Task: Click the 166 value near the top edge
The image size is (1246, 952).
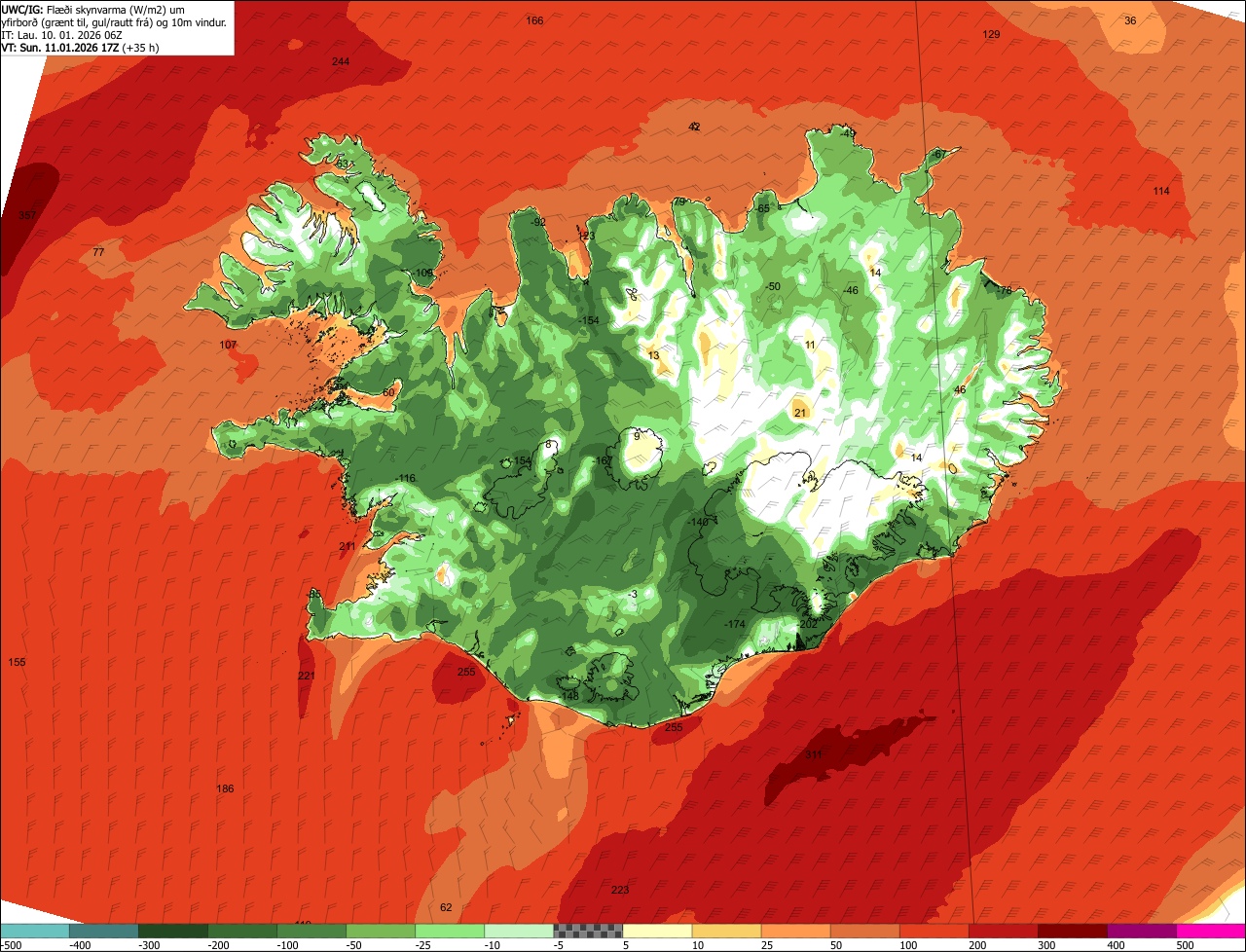Action: coord(534,20)
